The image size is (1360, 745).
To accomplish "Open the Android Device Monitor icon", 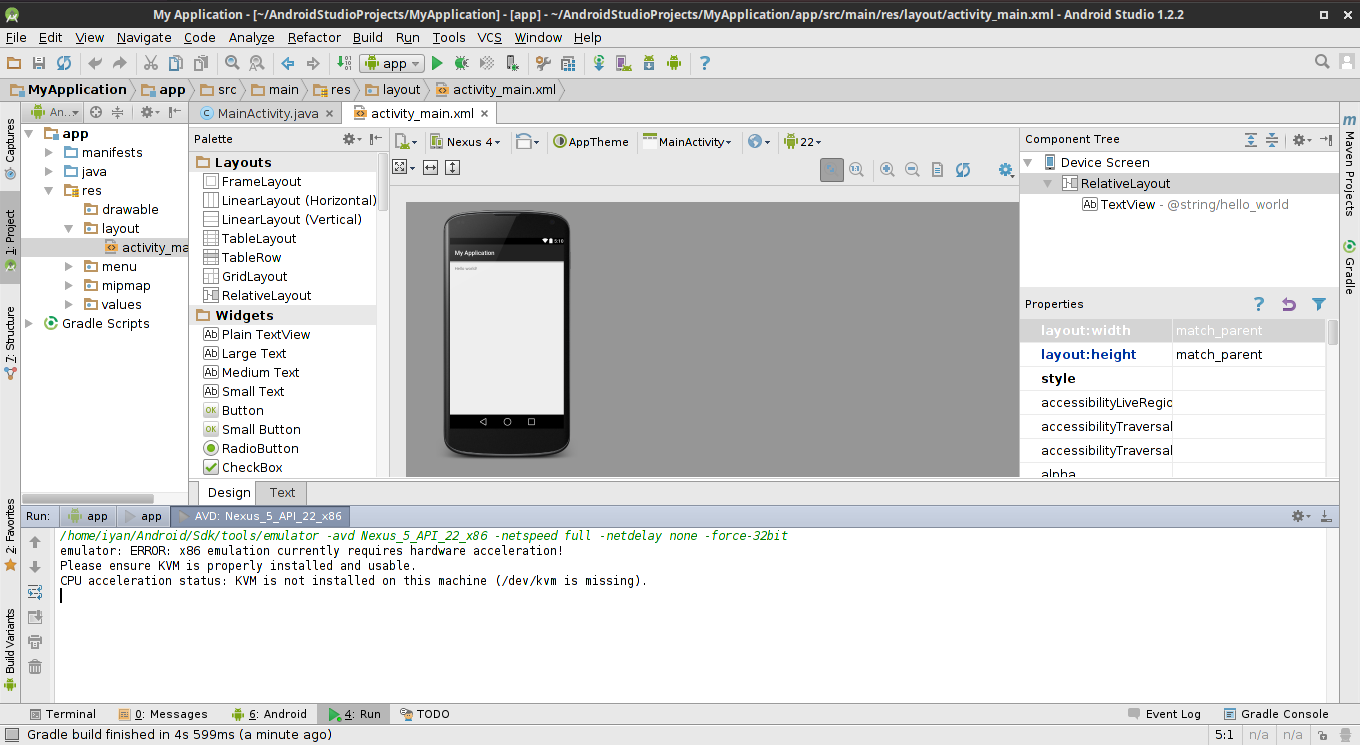I will [674, 63].
